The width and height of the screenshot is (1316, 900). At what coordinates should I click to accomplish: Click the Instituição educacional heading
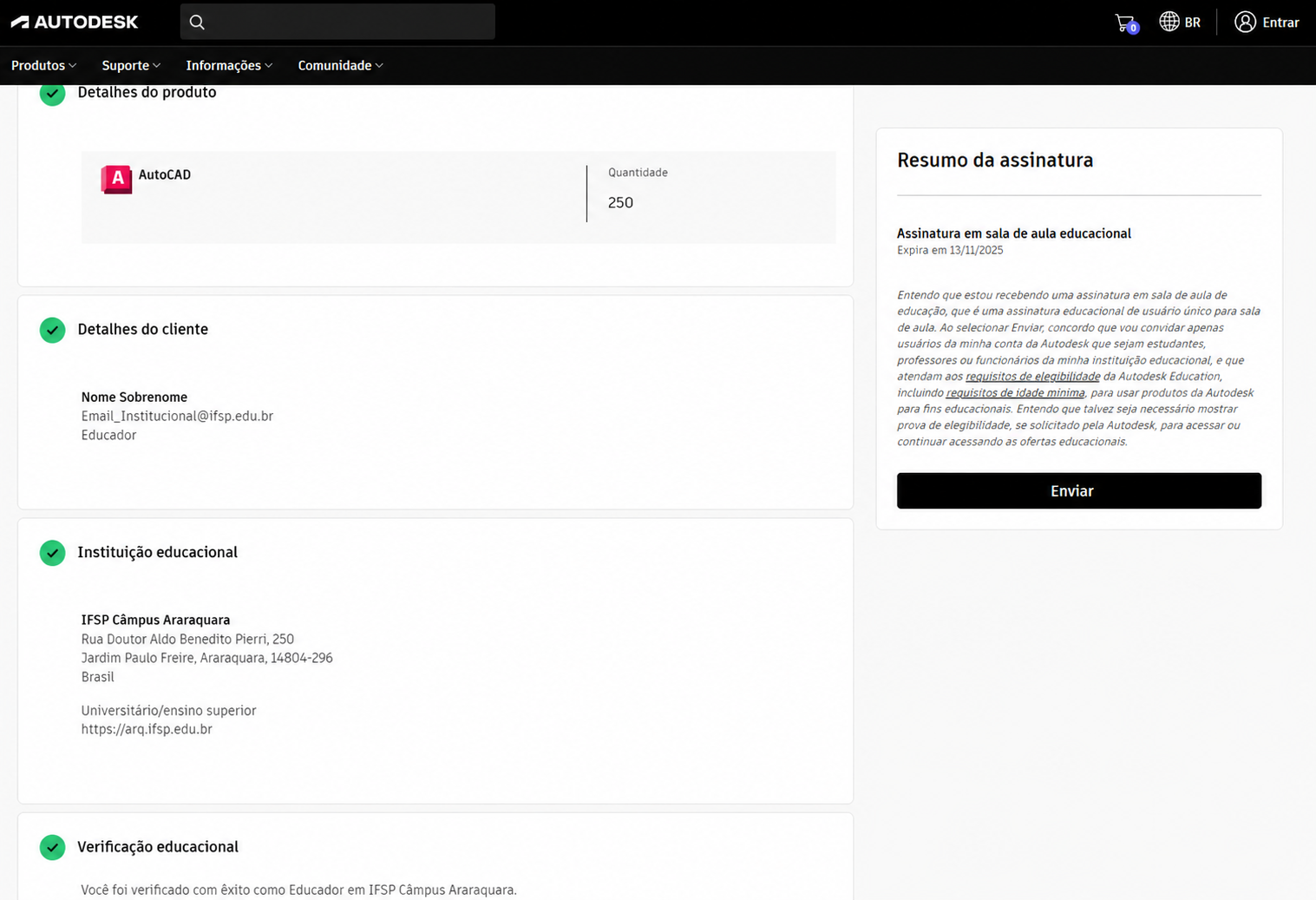point(157,552)
